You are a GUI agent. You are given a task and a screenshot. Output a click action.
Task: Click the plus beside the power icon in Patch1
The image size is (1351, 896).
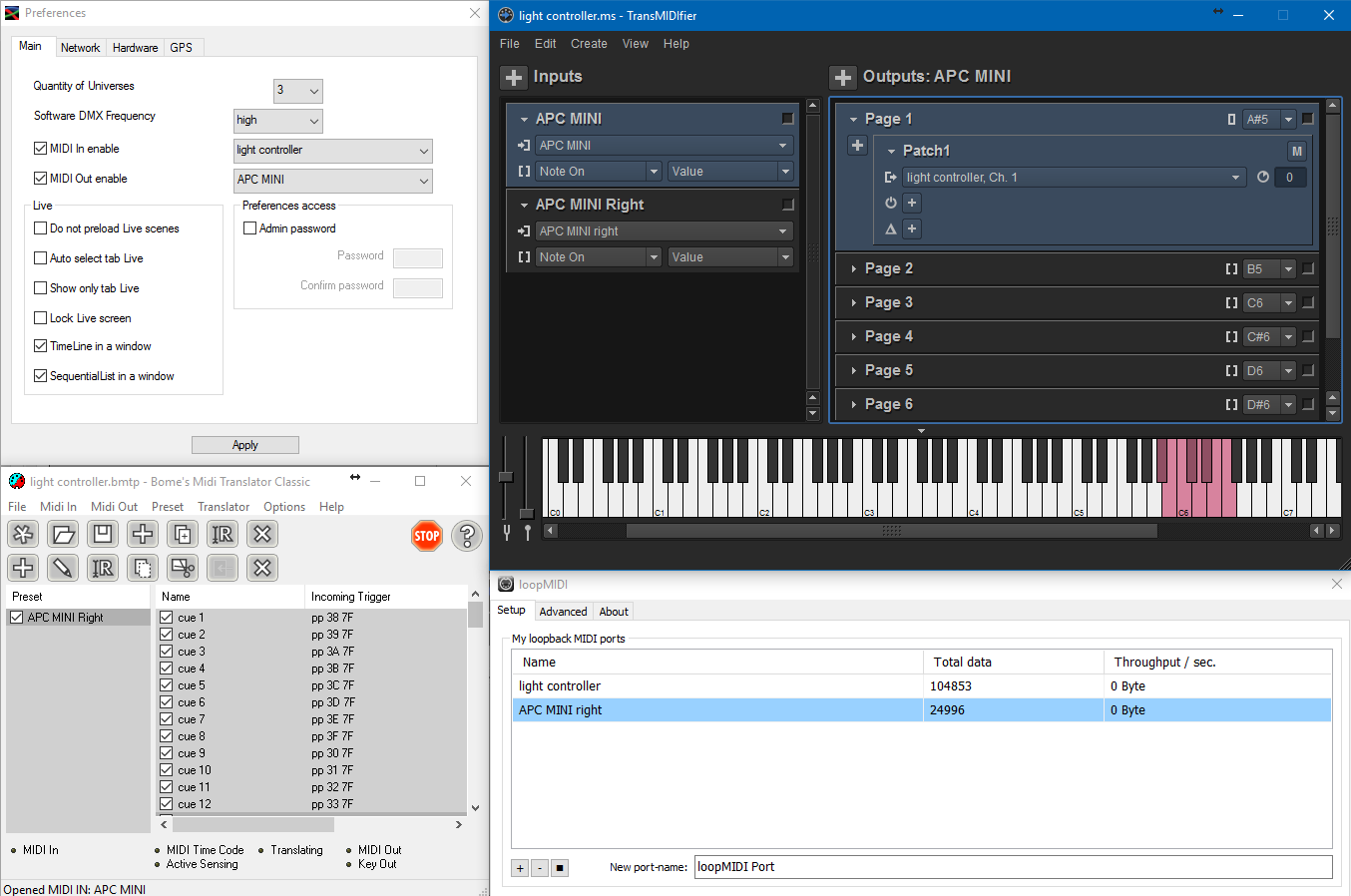point(911,203)
